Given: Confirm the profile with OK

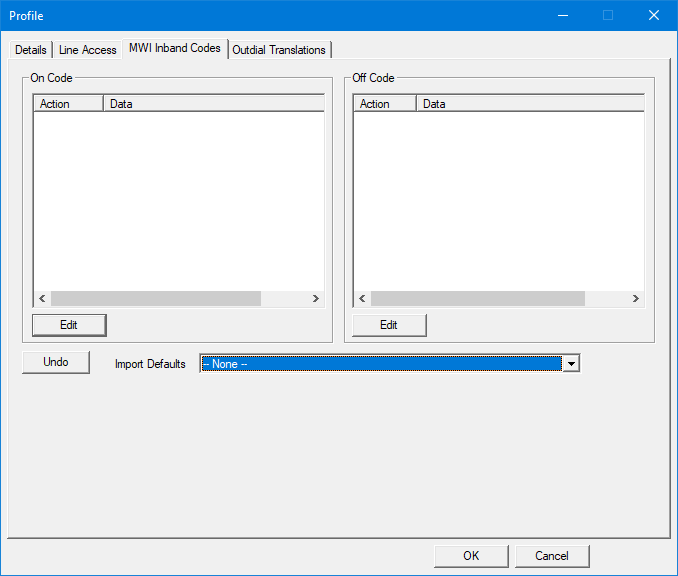Looking at the screenshot, I should click(x=471, y=556).
